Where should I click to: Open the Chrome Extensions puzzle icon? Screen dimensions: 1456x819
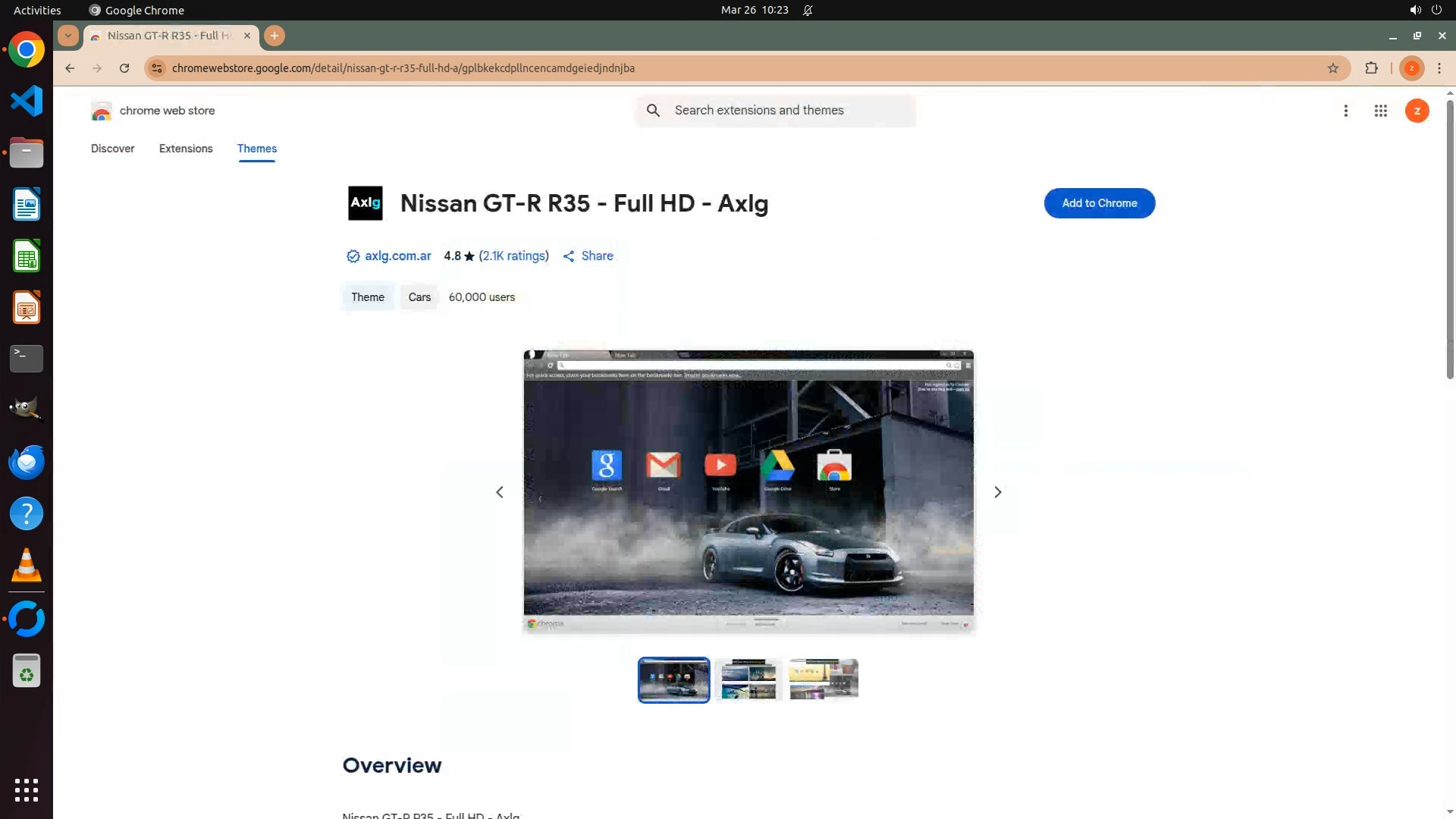pyautogui.click(x=1371, y=68)
